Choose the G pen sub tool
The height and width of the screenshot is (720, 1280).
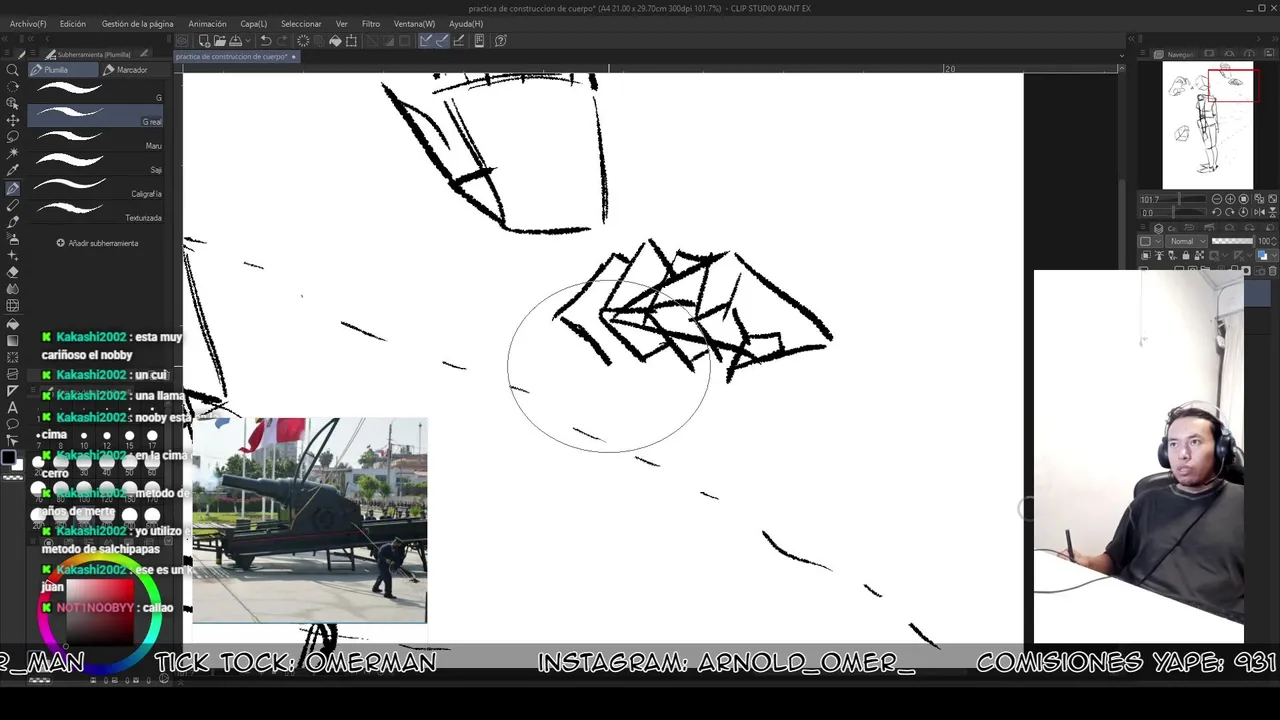coord(96,91)
